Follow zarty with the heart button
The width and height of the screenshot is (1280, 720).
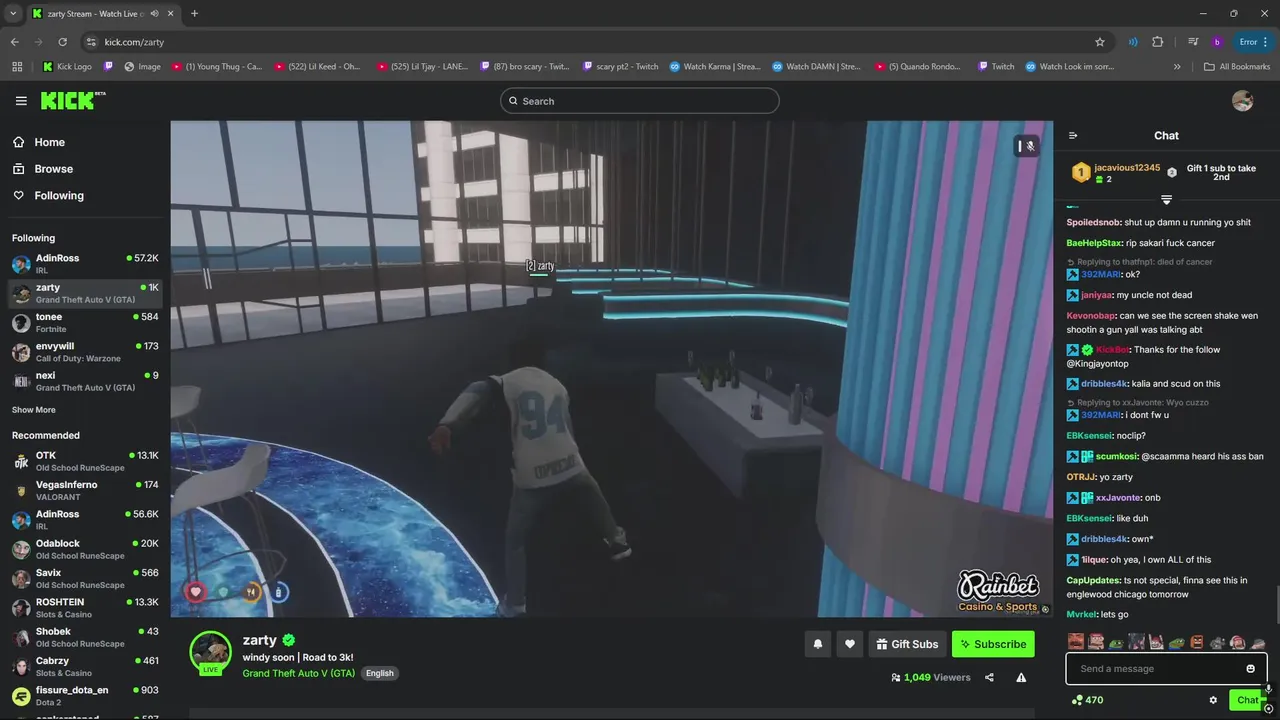(x=849, y=644)
